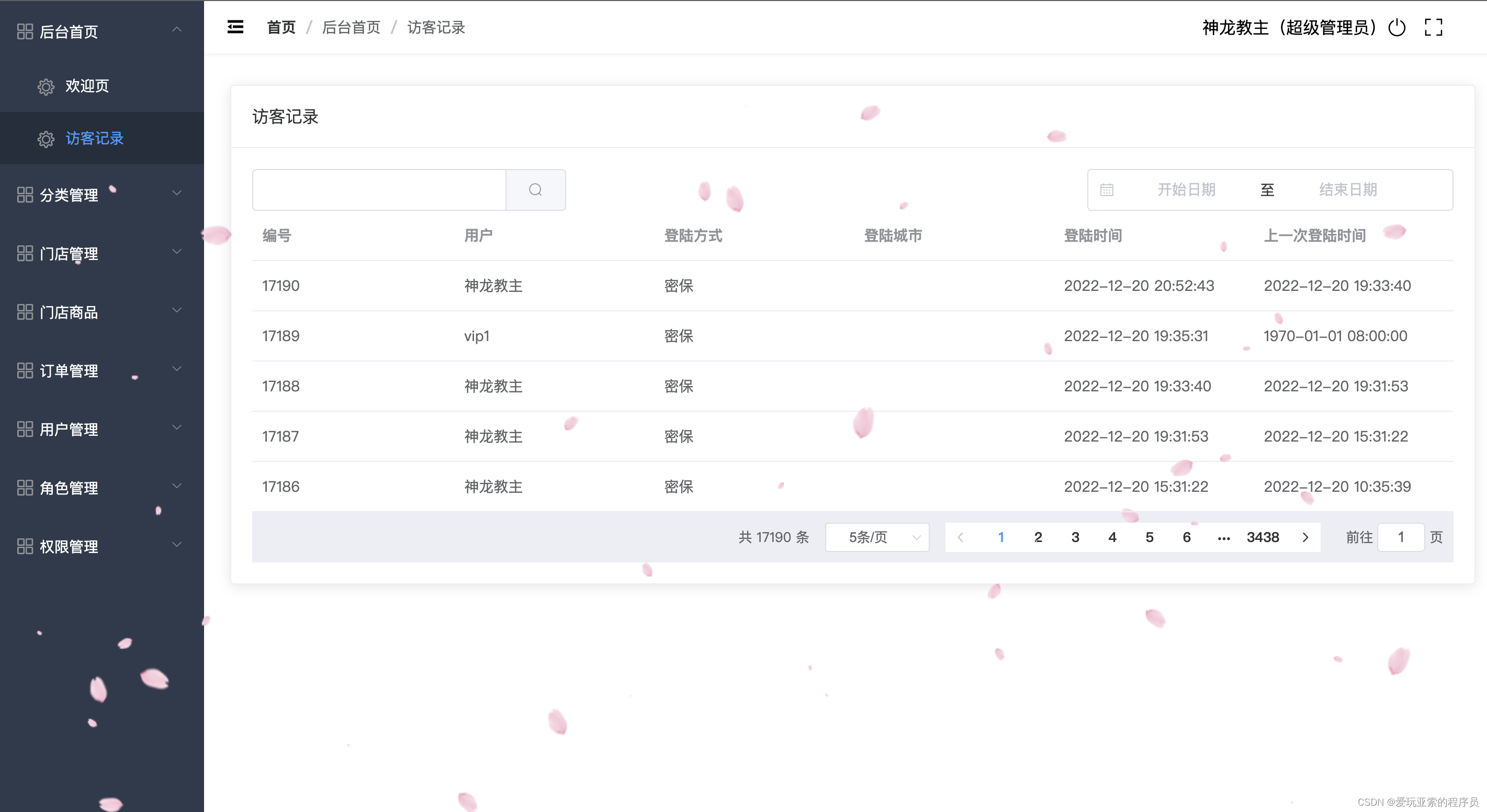1487x812 pixels.
Task: Click the search magnifier button
Action: (535, 190)
